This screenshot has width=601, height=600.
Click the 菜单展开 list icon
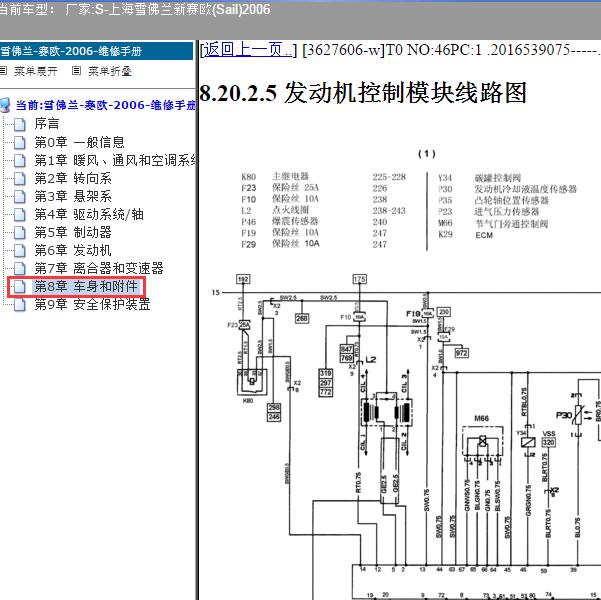click(3, 71)
